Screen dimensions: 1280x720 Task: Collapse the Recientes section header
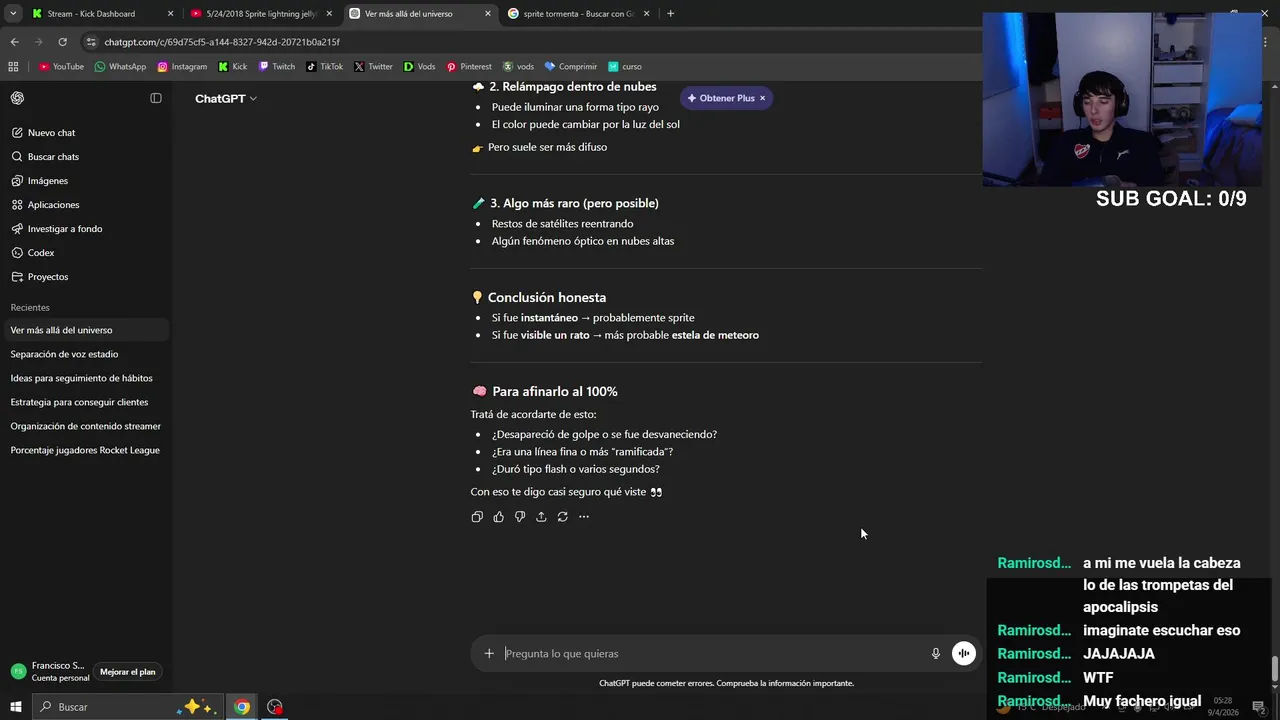click(x=30, y=308)
